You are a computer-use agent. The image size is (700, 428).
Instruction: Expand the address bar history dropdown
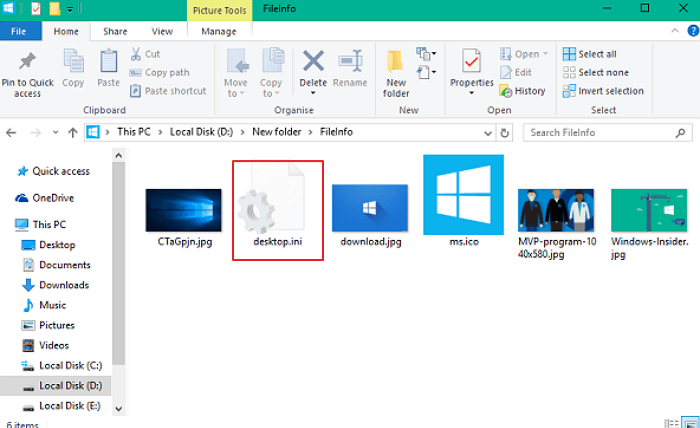pos(488,133)
